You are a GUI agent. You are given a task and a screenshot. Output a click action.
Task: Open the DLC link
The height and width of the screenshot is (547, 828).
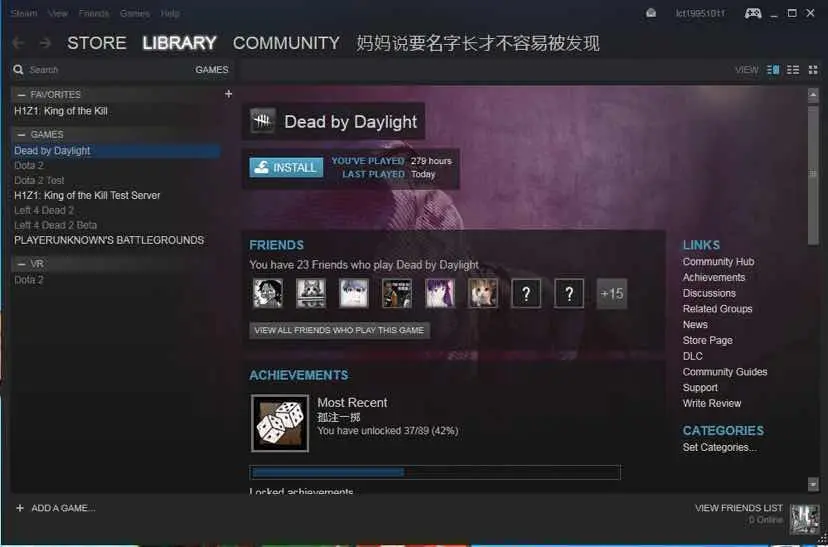coord(693,356)
